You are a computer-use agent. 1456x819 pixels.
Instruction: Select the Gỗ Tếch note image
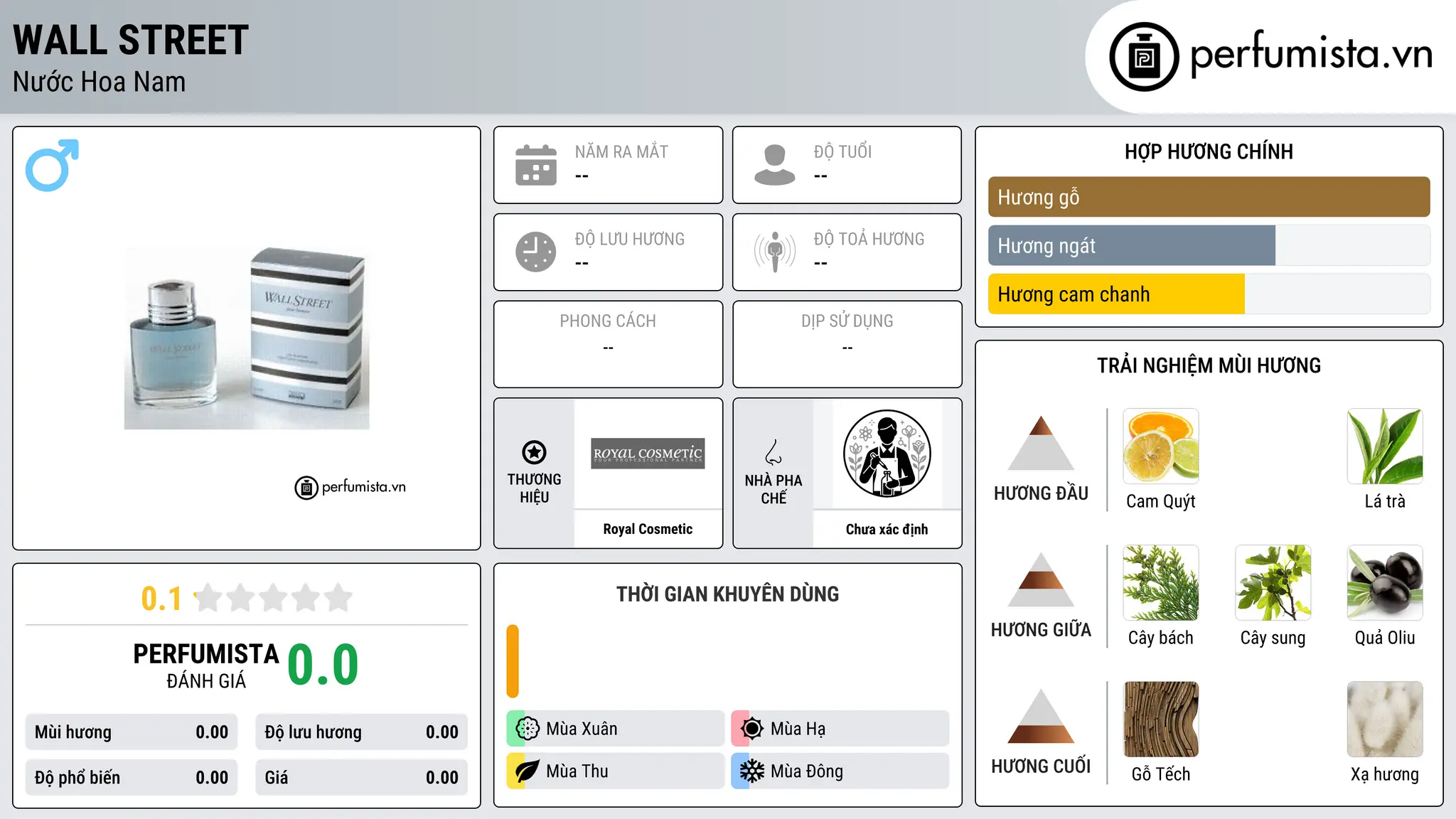1161,719
